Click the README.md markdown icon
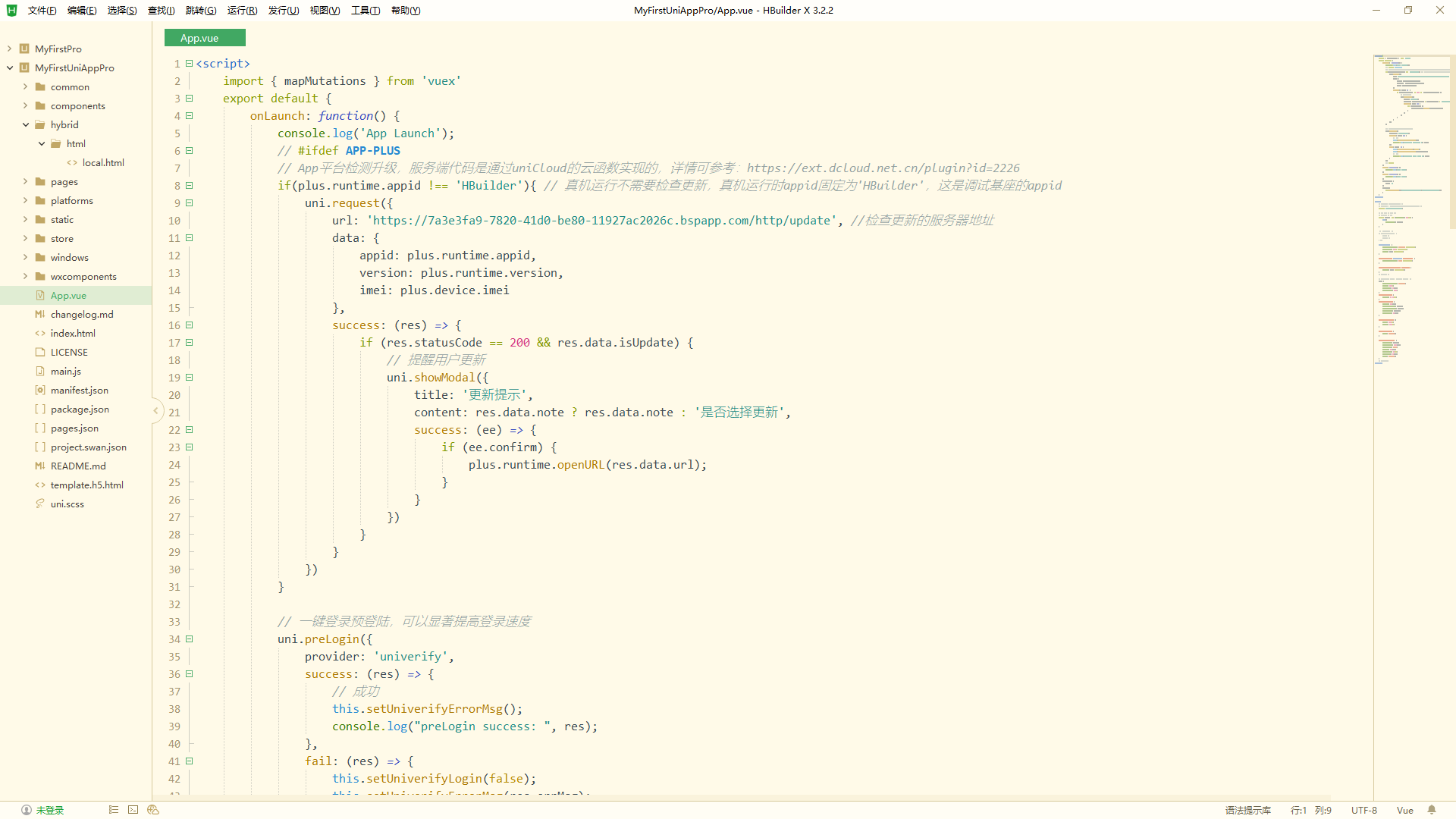The height and width of the screenshot is (819, 1456). tap(40, 466)
